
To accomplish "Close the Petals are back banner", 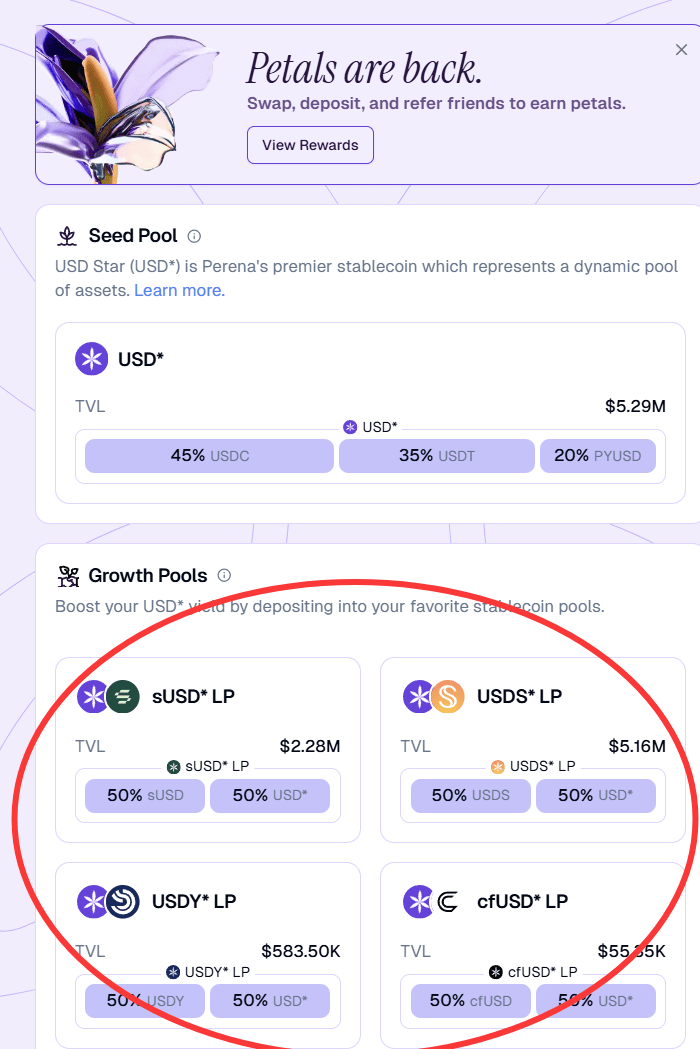I will [681, 50].
